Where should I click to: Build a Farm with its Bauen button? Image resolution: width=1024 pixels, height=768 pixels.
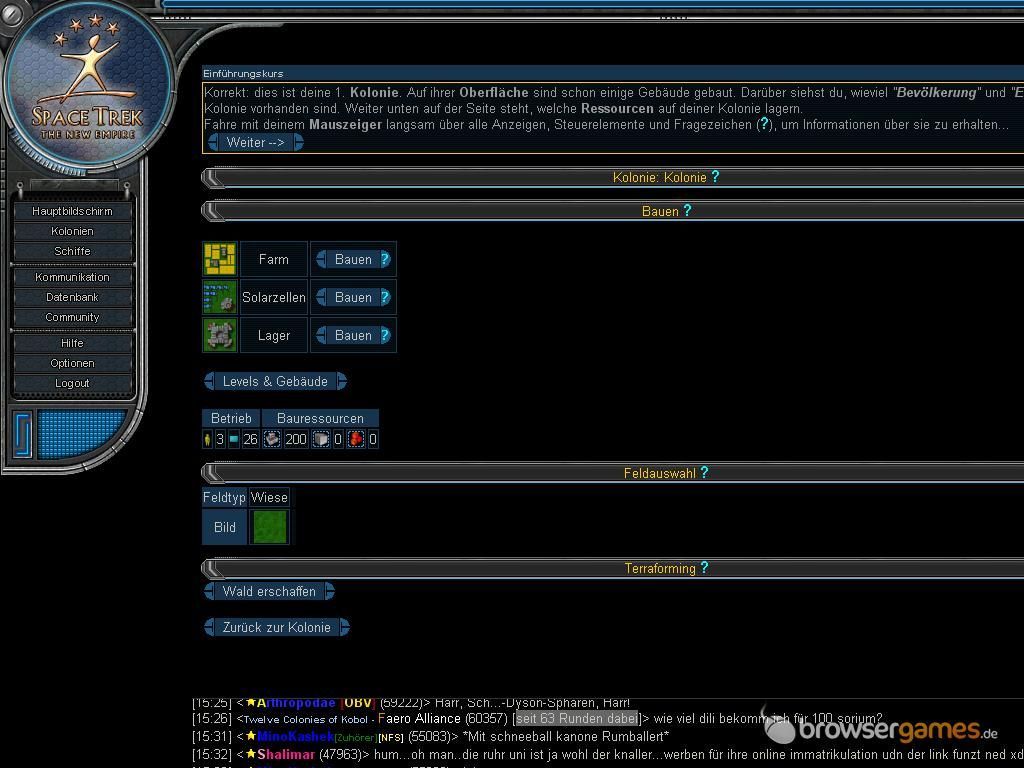(353, 259)
